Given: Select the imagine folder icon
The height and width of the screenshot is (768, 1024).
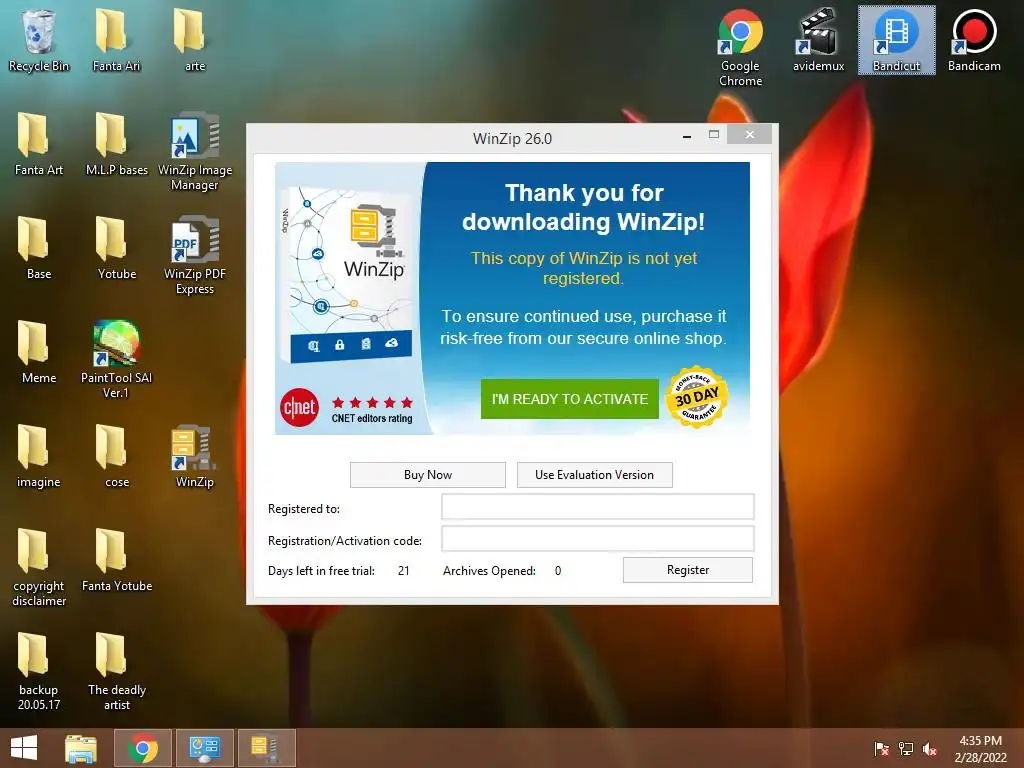Looking at the screenshot, I should click(x=39, y=456).
